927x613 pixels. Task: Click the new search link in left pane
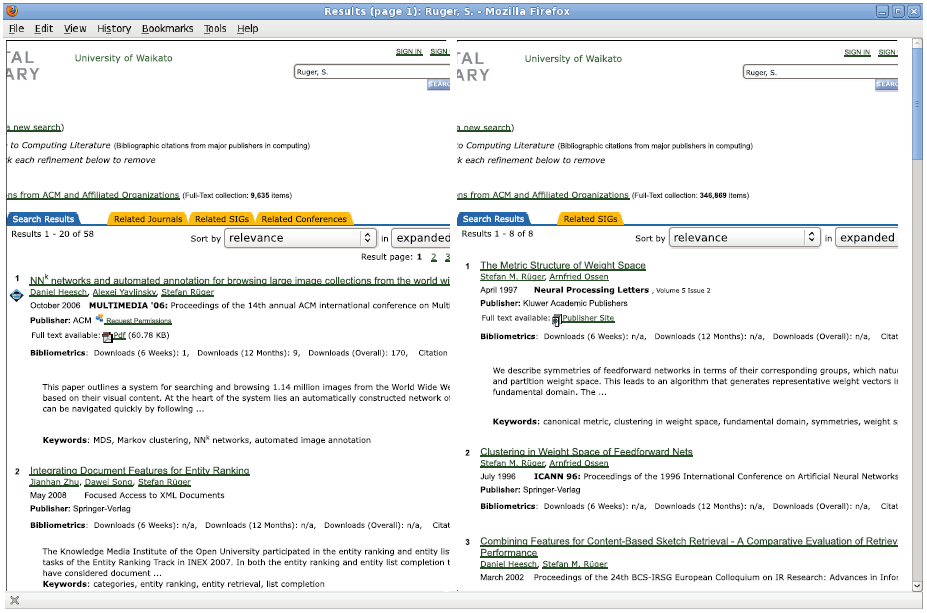click(35, 127)
